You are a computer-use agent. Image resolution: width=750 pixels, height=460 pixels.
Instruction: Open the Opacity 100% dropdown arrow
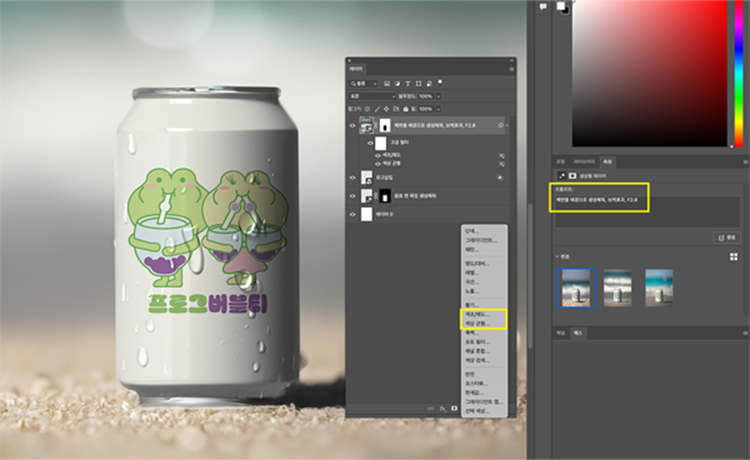[439, 96]
